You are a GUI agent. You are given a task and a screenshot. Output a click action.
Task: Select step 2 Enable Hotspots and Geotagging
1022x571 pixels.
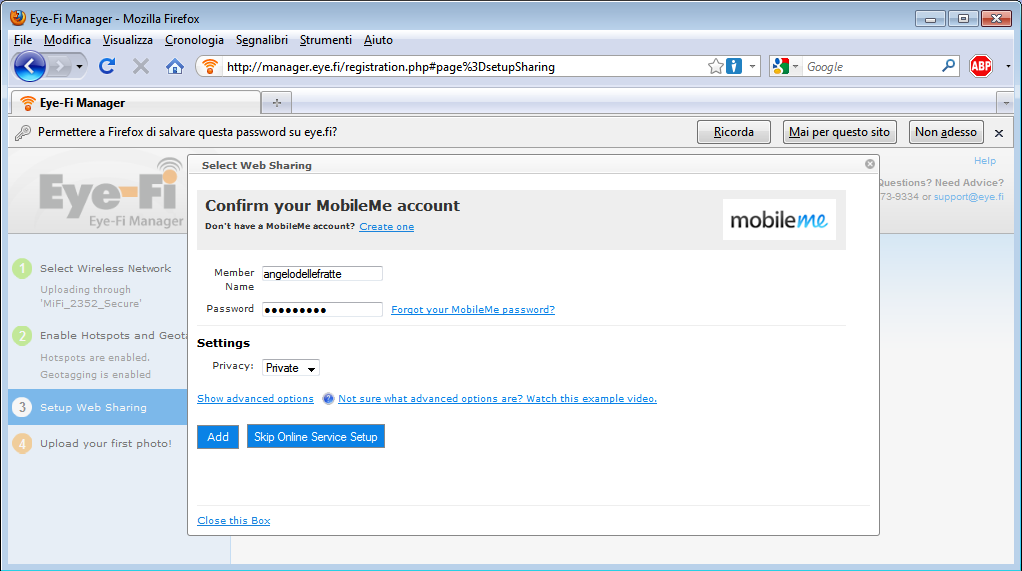point(100,336)
